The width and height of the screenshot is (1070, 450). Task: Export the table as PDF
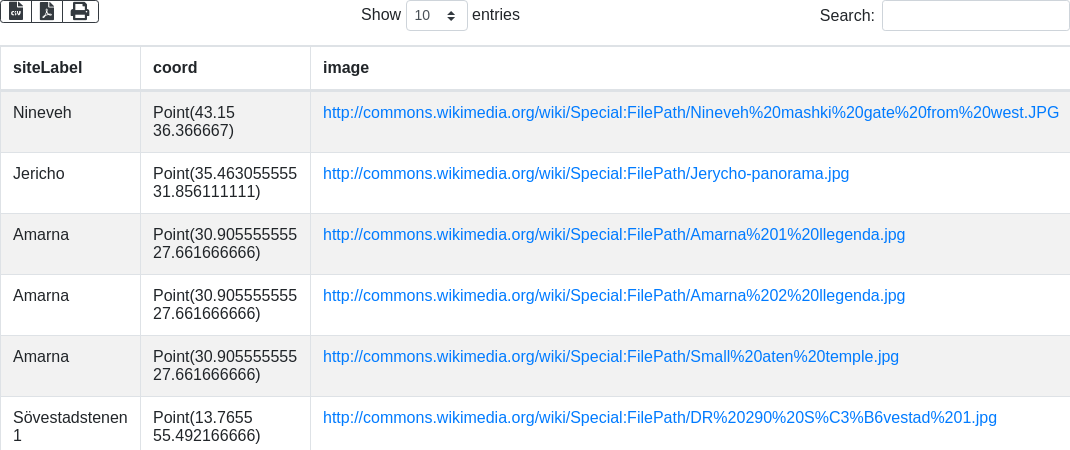48,11
